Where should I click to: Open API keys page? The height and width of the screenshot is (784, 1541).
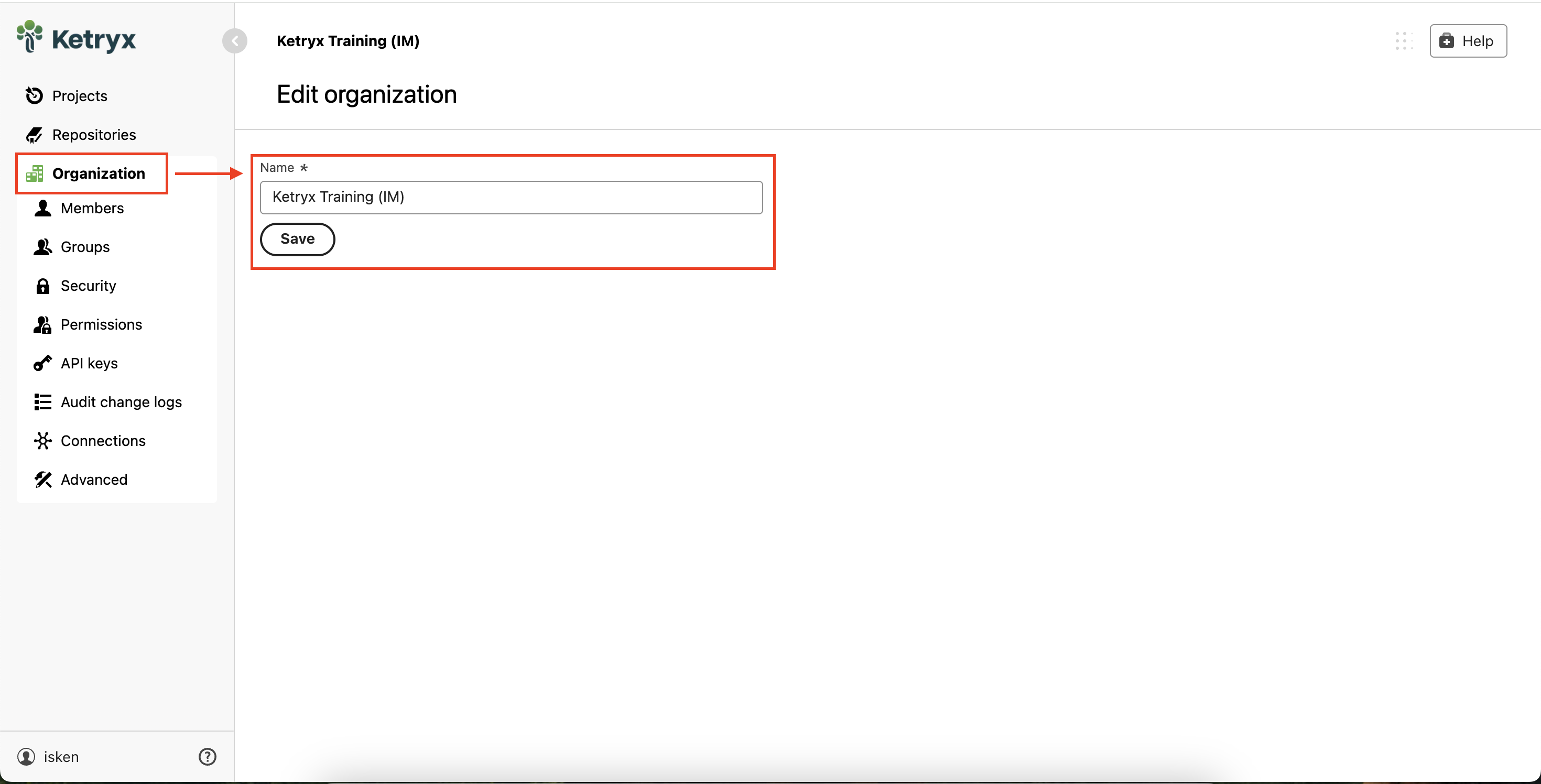coord(89,364)
